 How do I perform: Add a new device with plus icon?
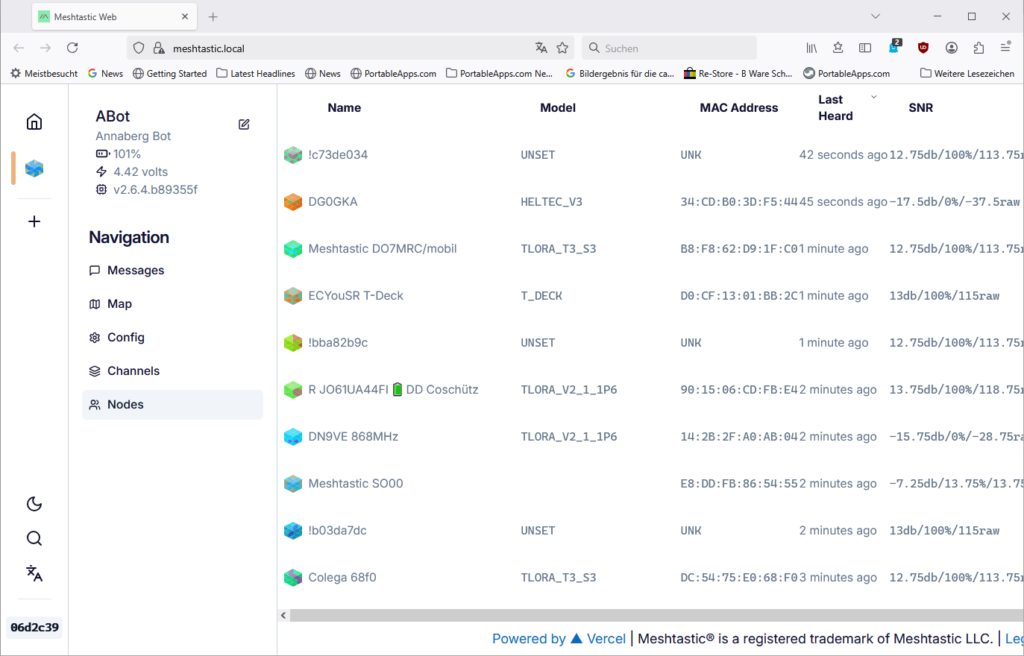[x=34, y=221]
